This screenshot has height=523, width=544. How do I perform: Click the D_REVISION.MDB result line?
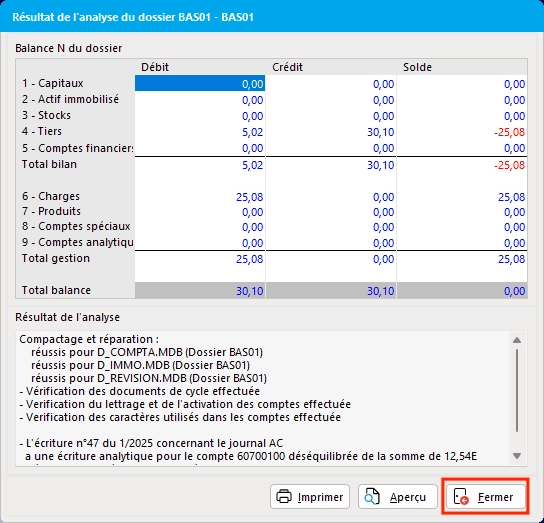[x=148, y=378]
